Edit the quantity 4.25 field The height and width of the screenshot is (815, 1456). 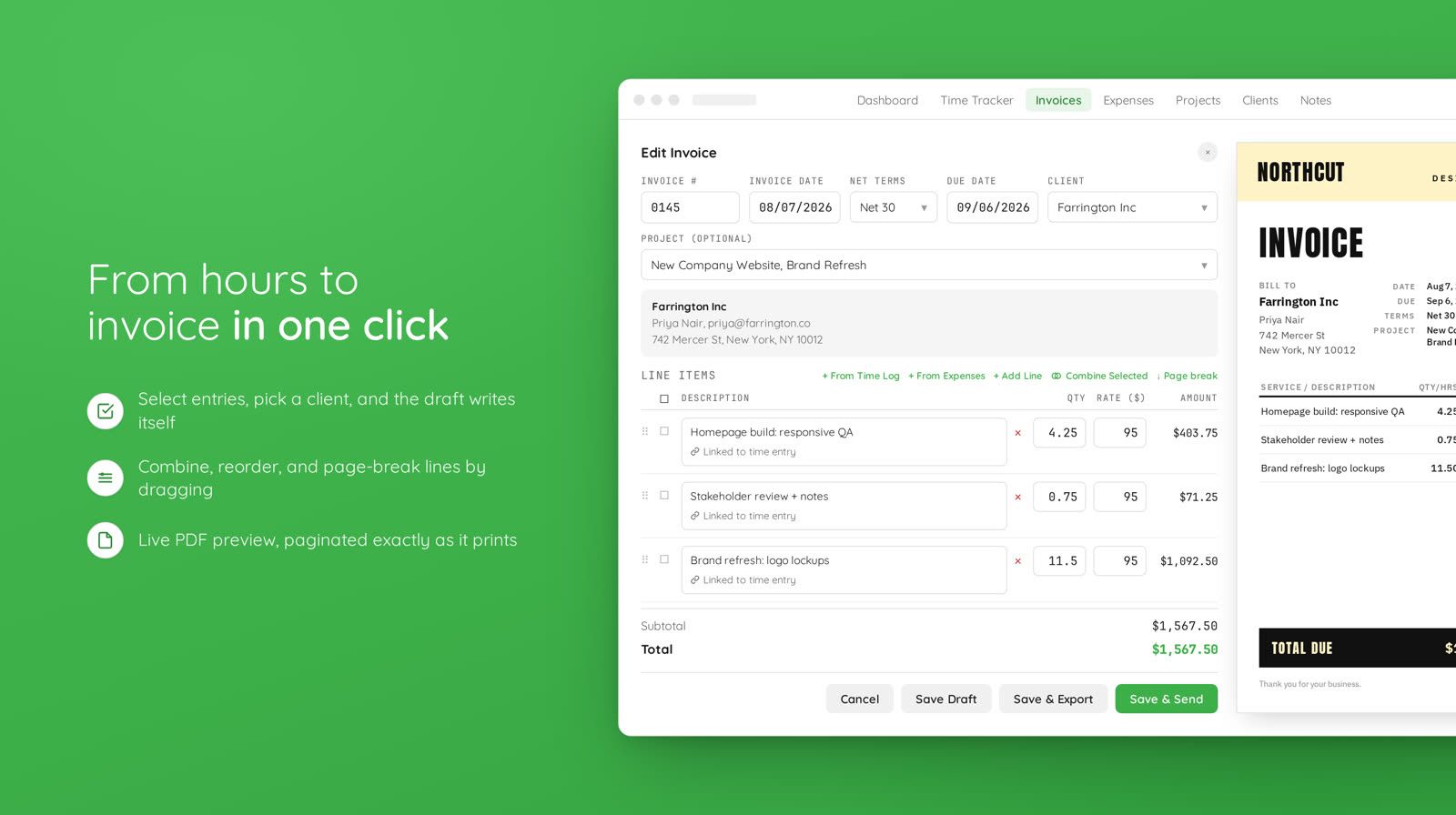coord(1059,433)
